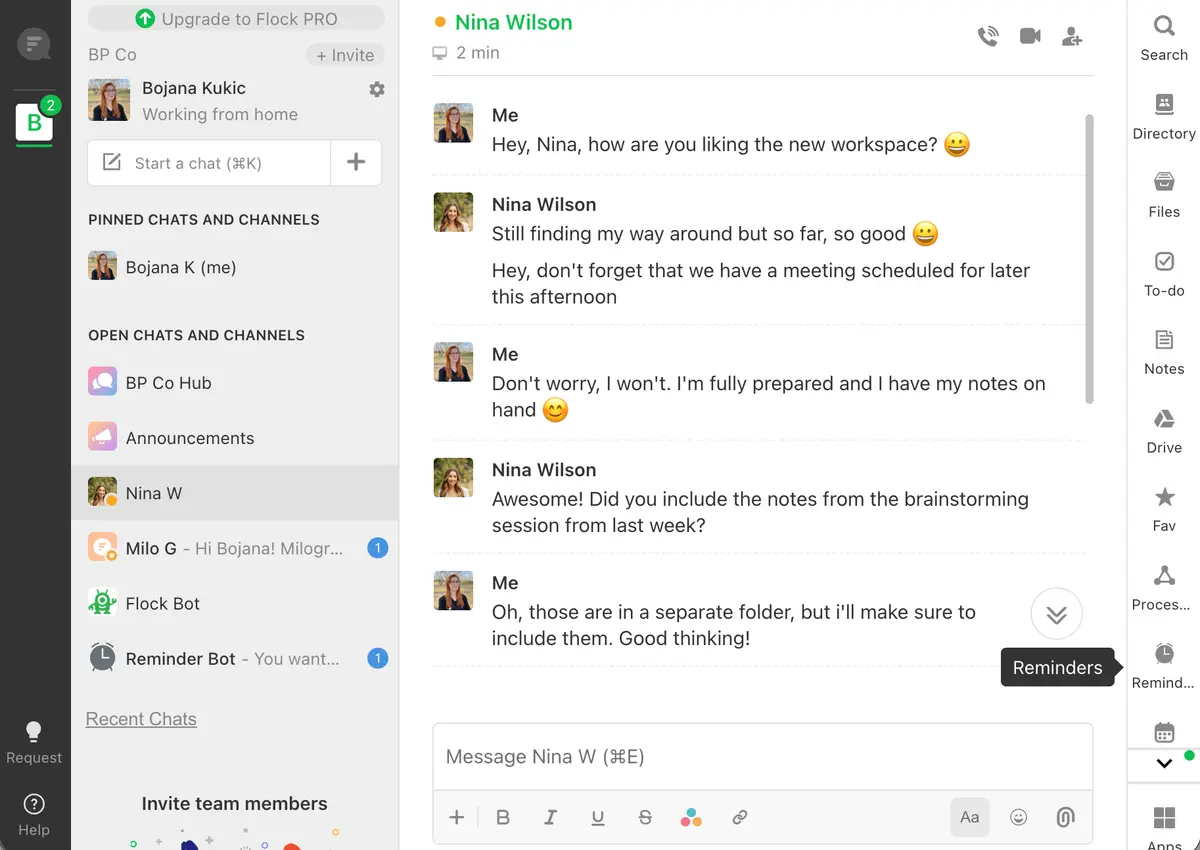Toggle the Aa formatting toolbar

[969, 817]
